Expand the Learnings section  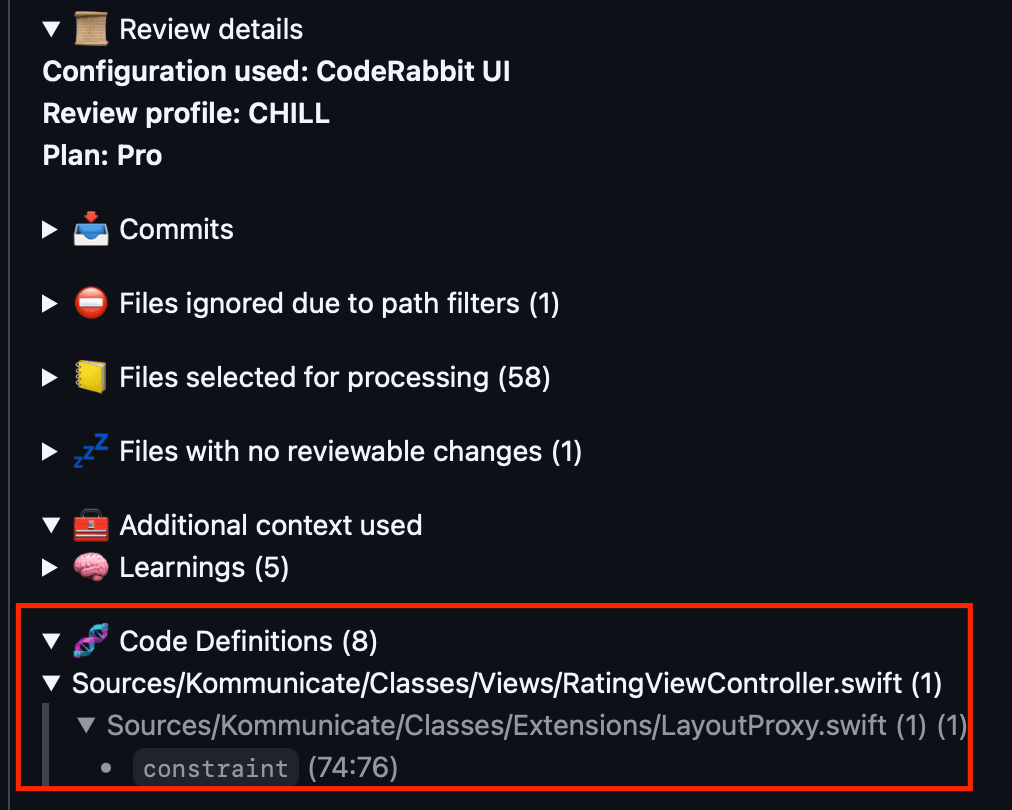[x=50, y=566]
